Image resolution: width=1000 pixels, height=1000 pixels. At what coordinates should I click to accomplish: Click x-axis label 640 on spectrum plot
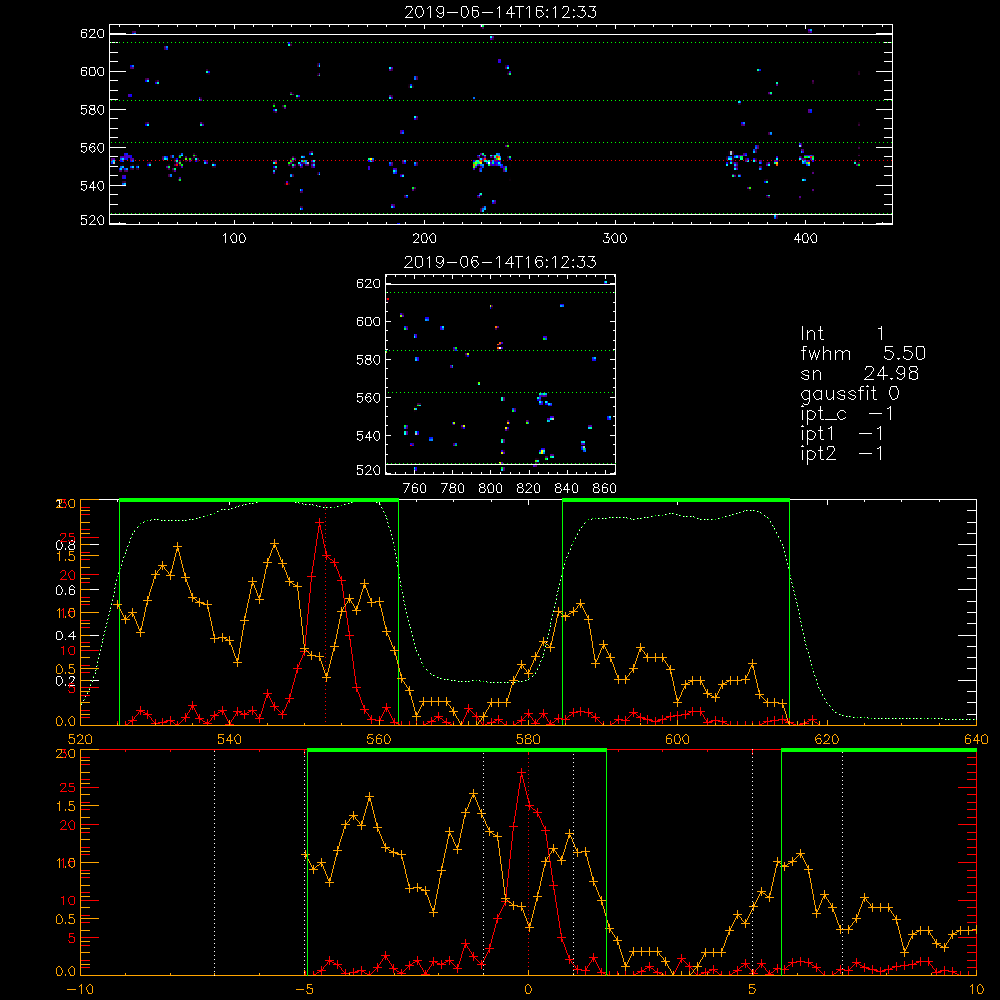[x=976, y=739]
